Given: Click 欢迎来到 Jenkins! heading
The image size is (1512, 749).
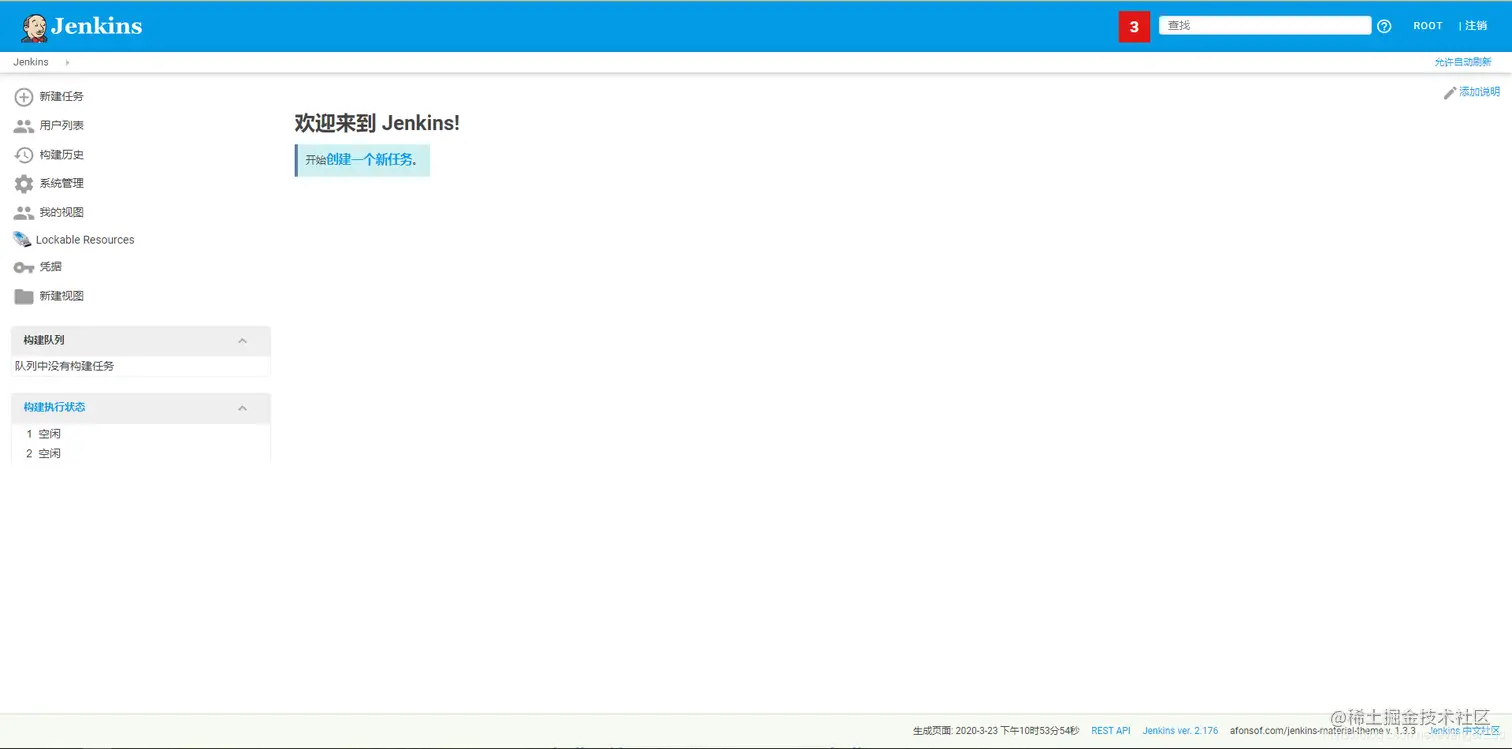Looking at the screenshot, I should click(377, 123).
